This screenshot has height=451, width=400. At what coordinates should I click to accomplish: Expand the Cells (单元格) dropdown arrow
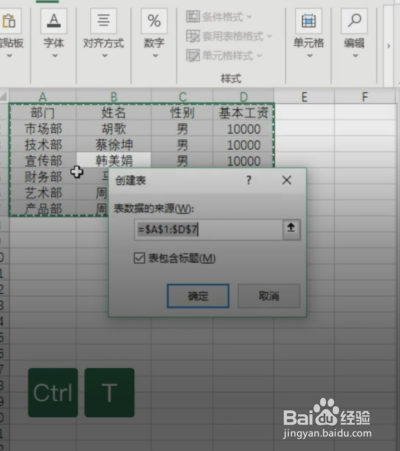[310, 56]
